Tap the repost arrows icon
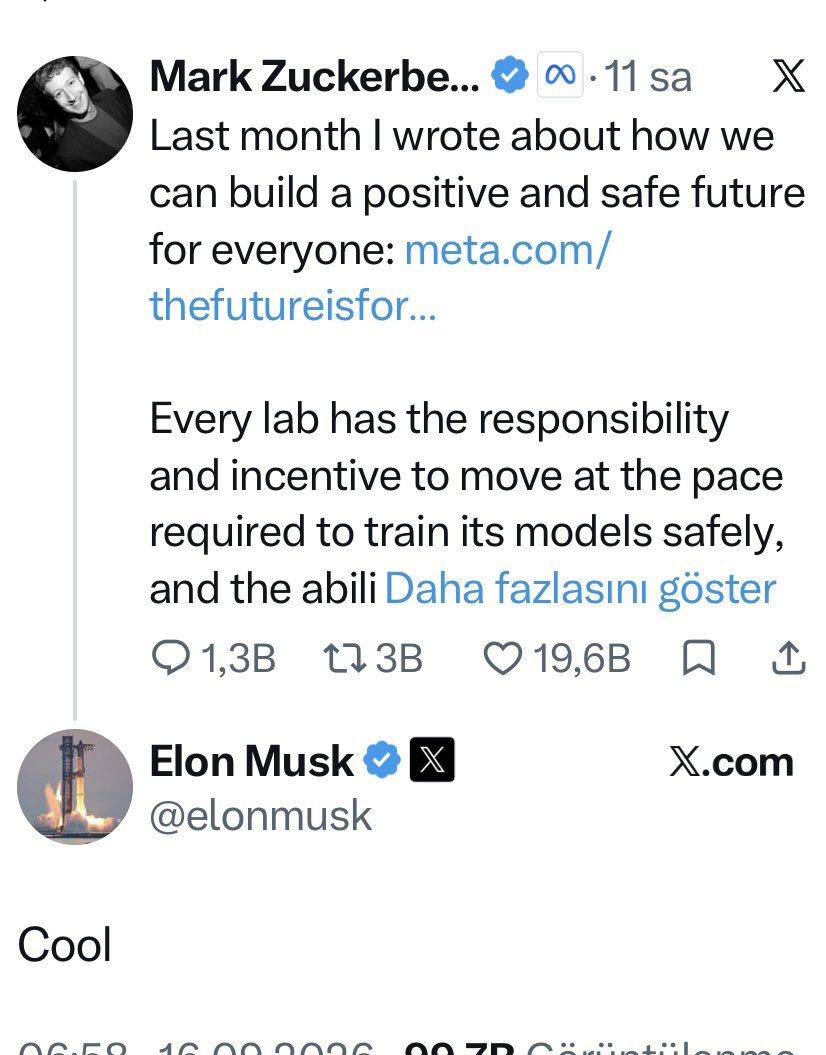 [x=344, y=658]
